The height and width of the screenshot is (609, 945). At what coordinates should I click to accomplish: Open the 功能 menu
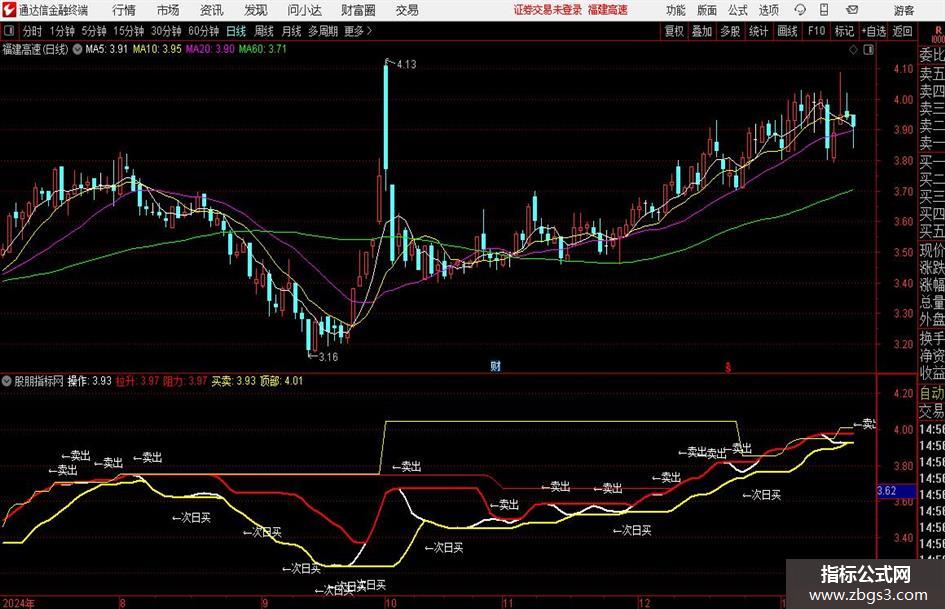(676, 10)
